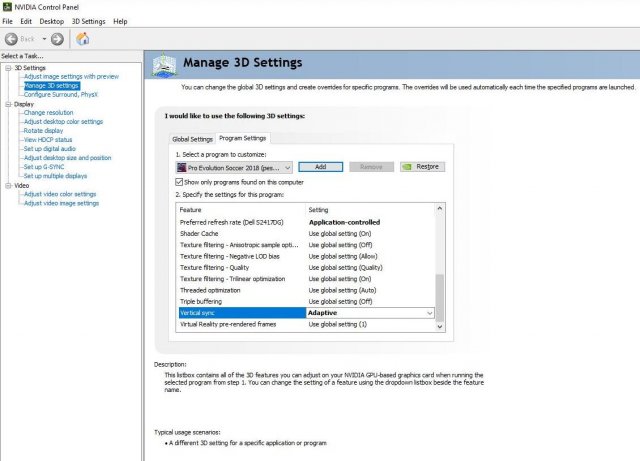The image size is (640, 461).
Task: Click the Manage 3D Settings header icon
Action: pos(164,64)
